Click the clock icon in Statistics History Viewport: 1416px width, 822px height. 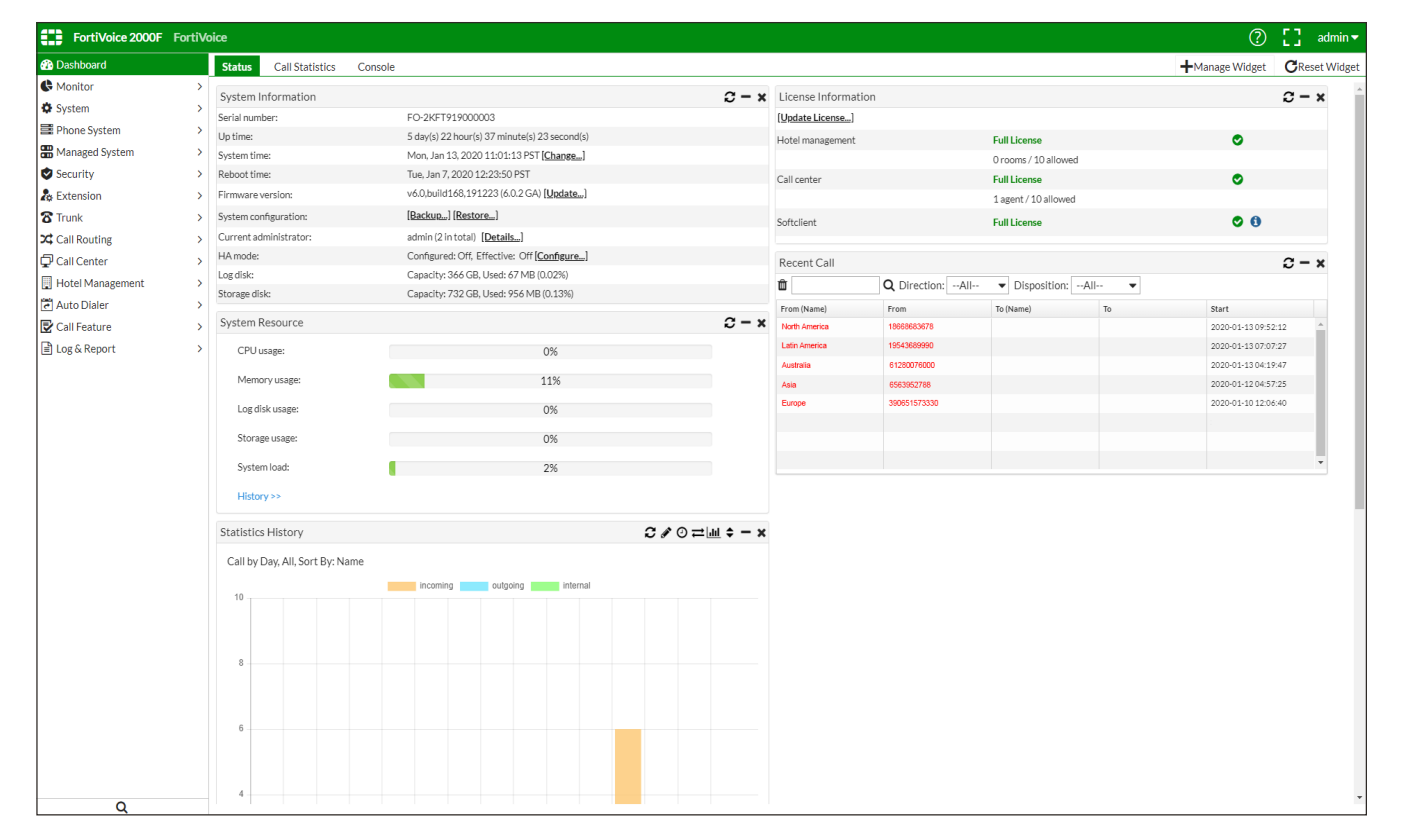(681, 532)
